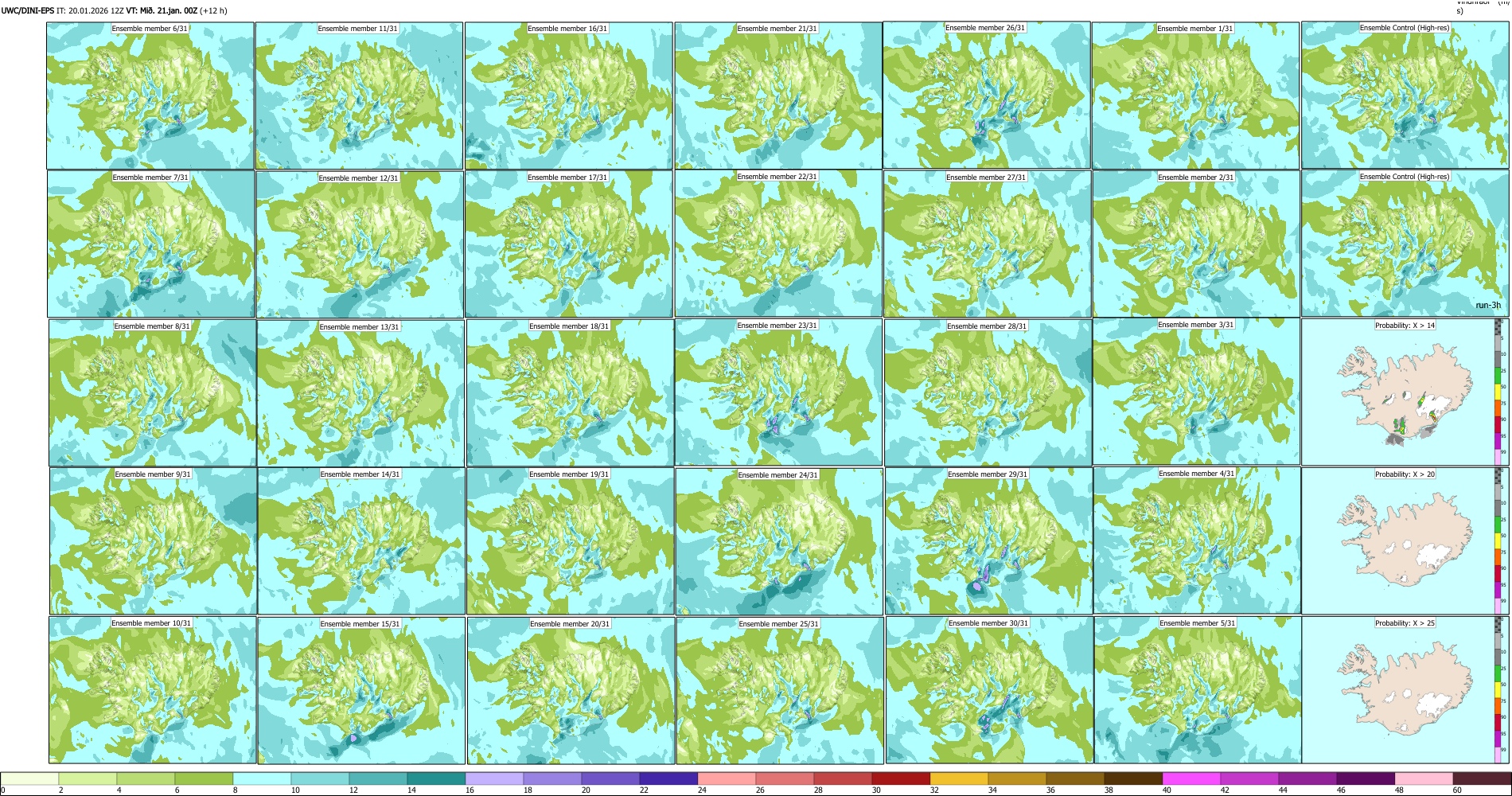Click the 'run-3h' label
The image size is (1512, 796).
click(1487, 305)
